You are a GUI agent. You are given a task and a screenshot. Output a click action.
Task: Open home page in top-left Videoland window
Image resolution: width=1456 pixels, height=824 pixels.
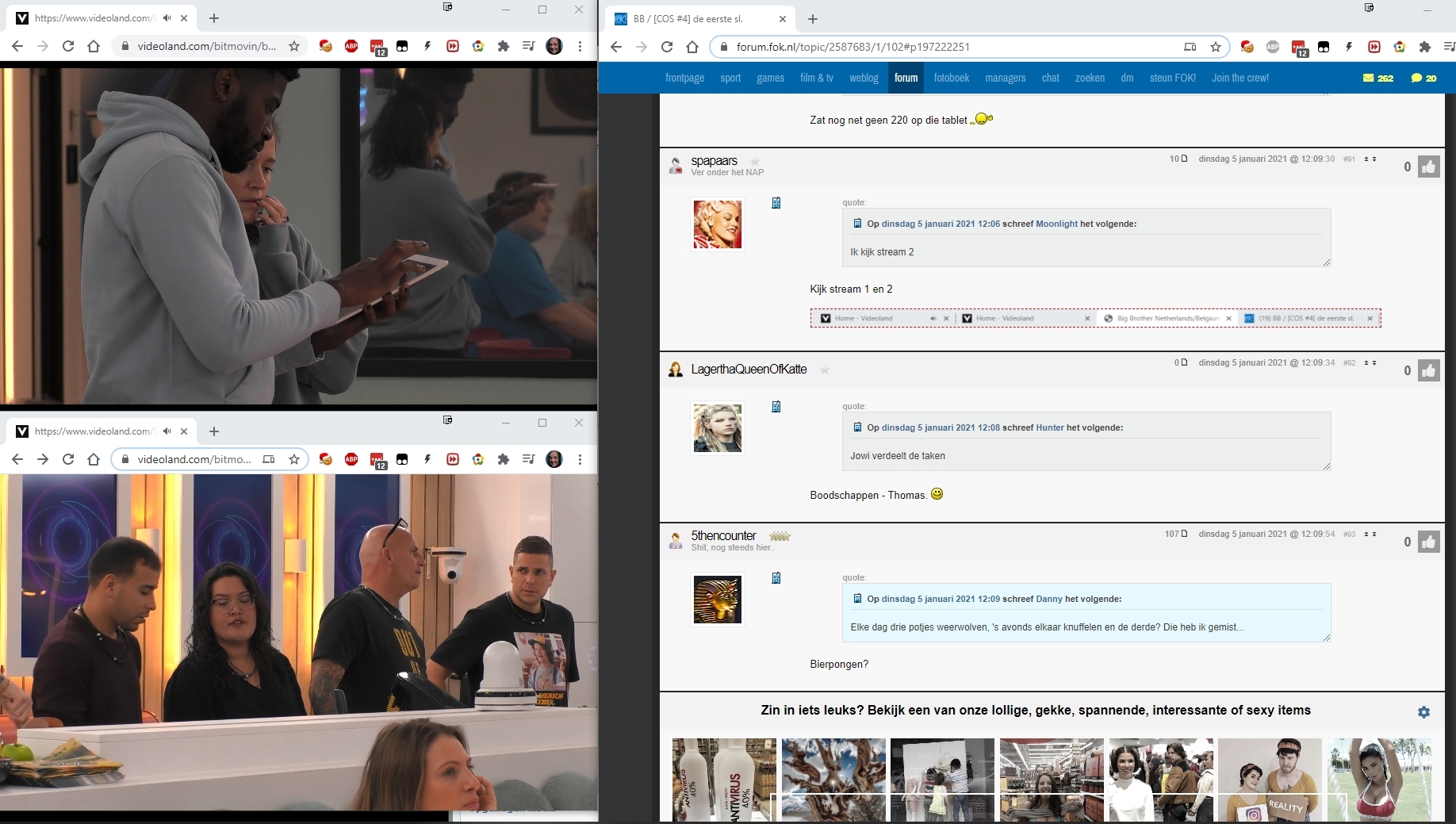coord(94,46)
